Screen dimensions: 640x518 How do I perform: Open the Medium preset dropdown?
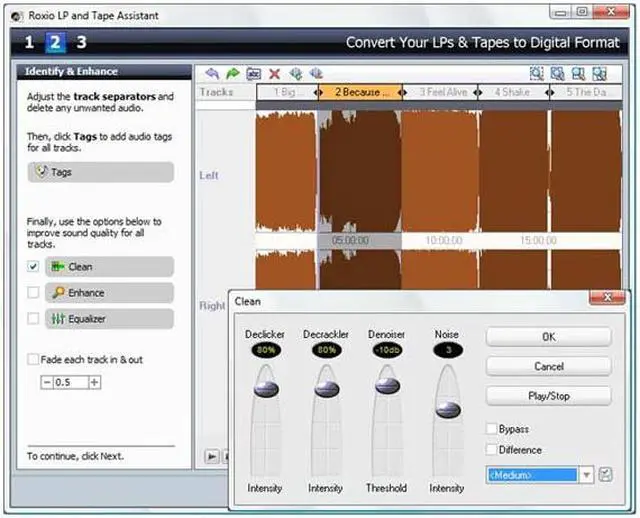point(587,475)
